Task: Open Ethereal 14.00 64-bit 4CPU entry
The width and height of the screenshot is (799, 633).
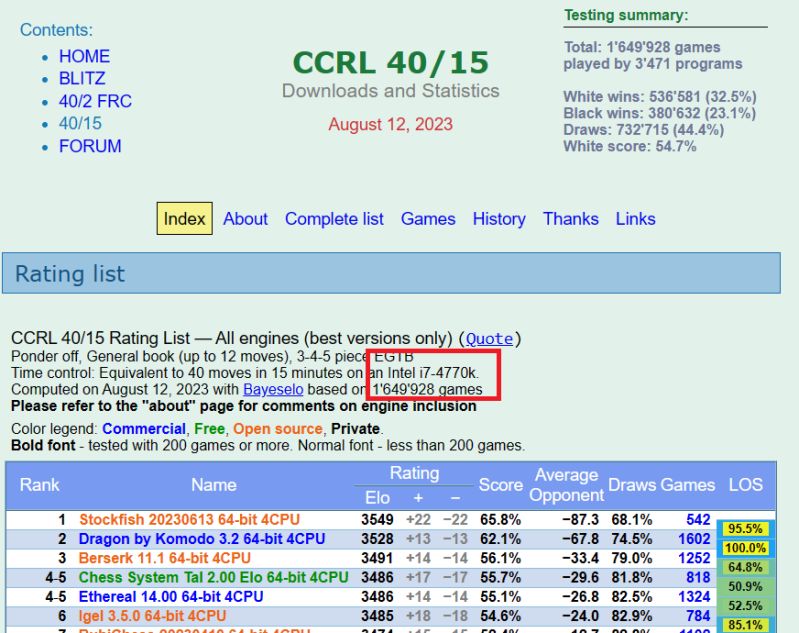Action: 171,597
